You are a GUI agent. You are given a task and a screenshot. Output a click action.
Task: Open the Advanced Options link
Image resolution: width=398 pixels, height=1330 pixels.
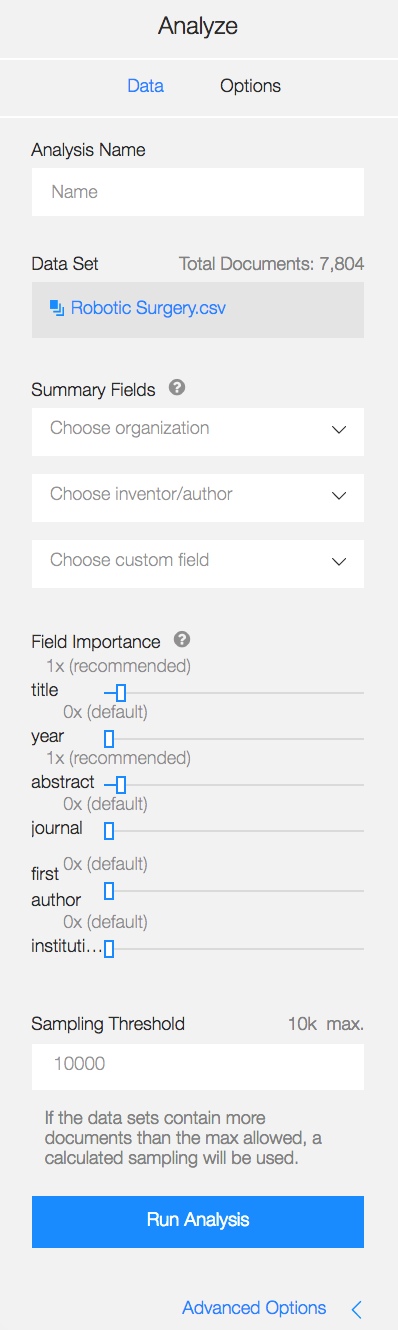click(254, 1308)
